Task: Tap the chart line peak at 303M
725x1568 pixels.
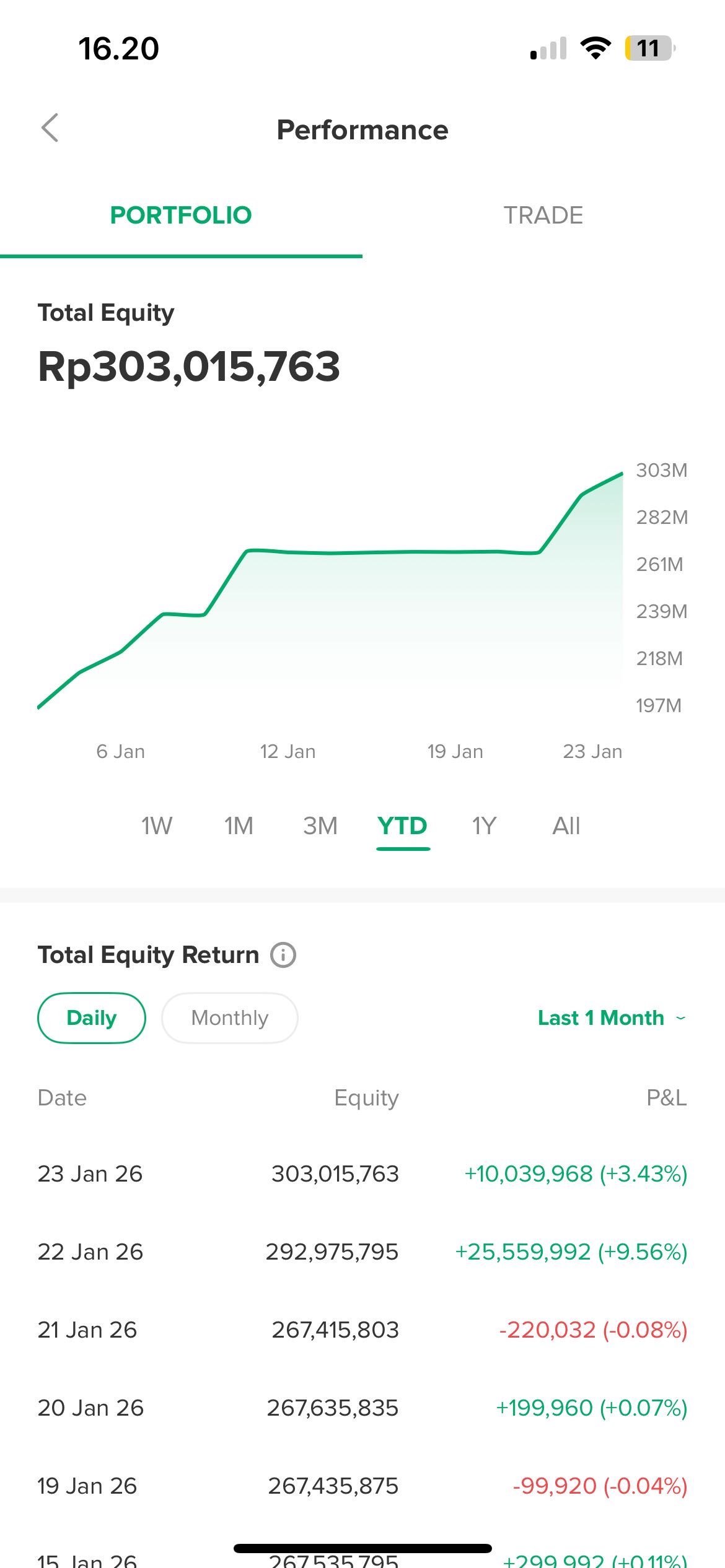Action: [x=621, y=474]
